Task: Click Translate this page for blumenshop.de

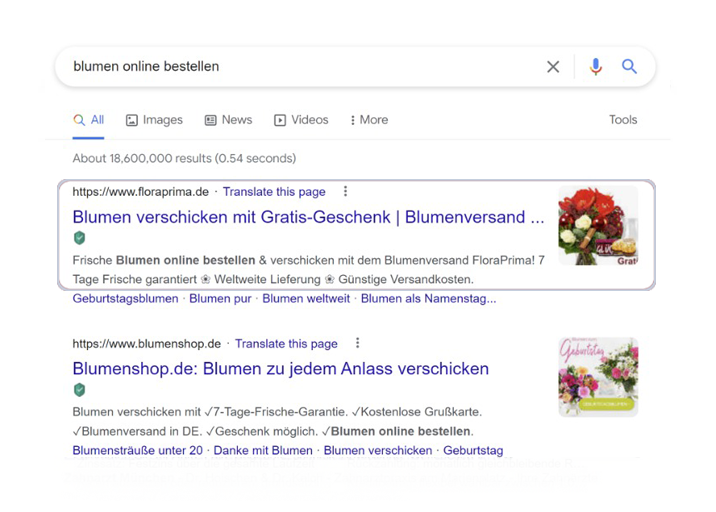Action: pyautogui.click(x=286, y=344)
